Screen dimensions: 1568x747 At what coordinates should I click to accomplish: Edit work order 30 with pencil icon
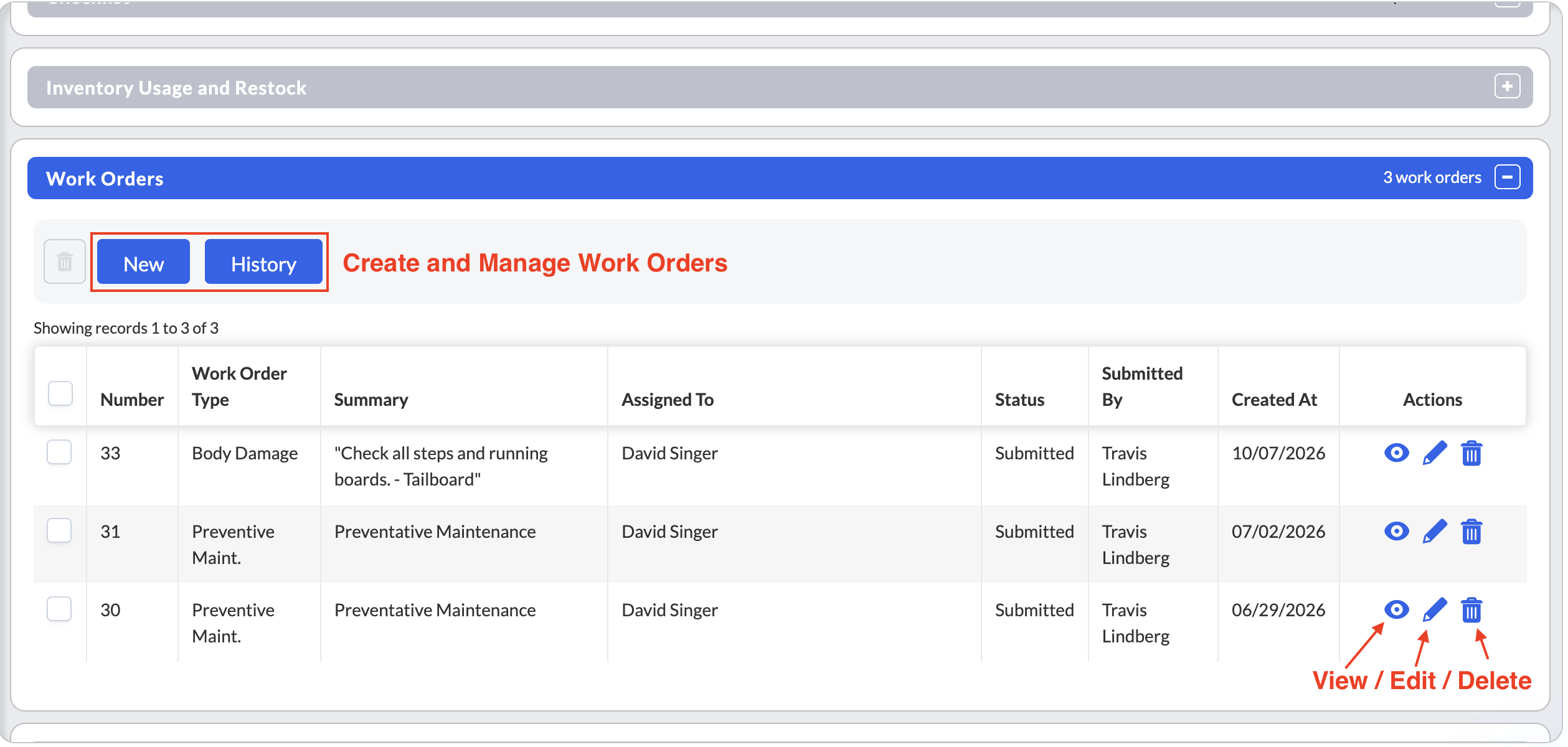[x=1435, y=610]
